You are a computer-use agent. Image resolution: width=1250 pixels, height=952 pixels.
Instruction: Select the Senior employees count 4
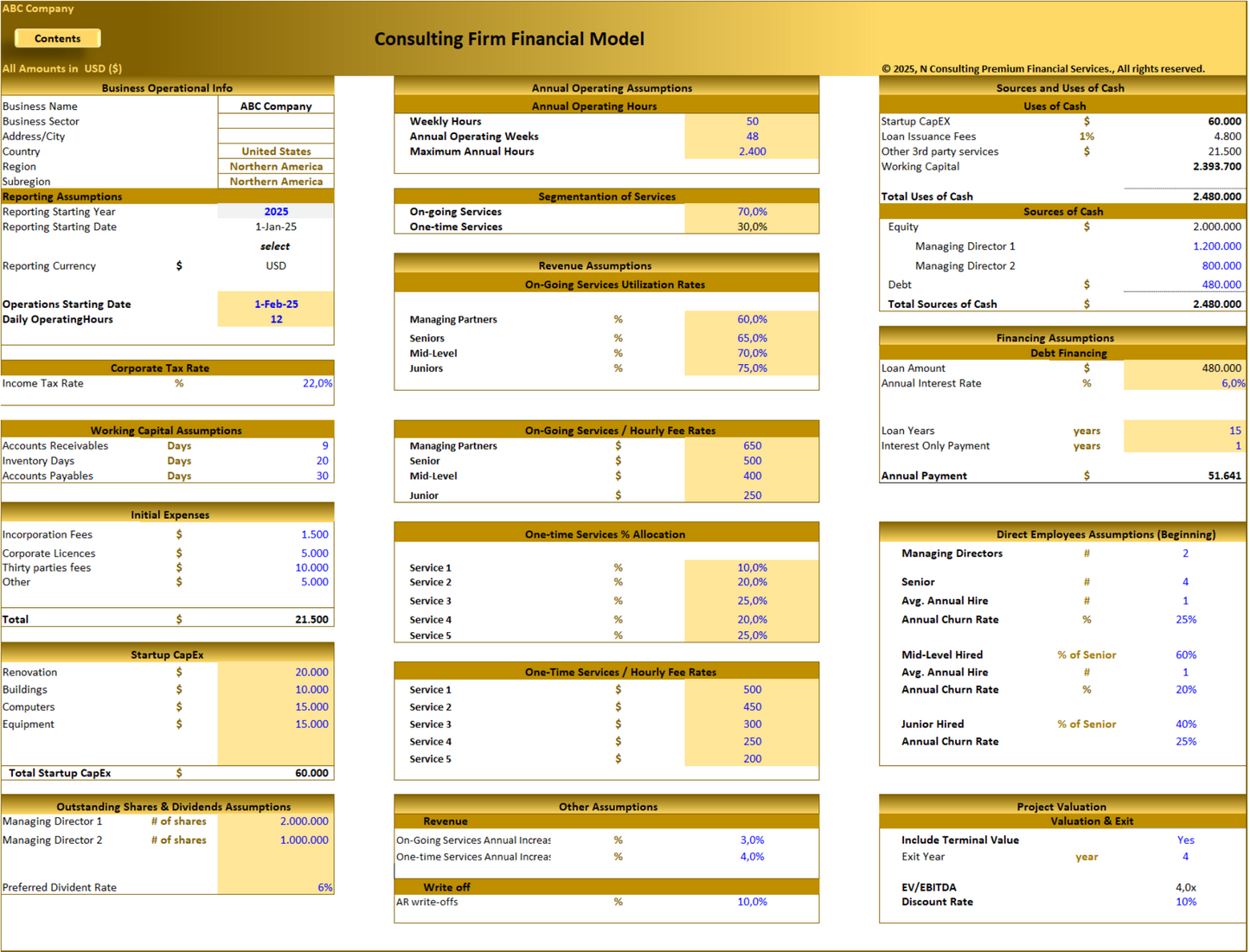(1185, 582)
